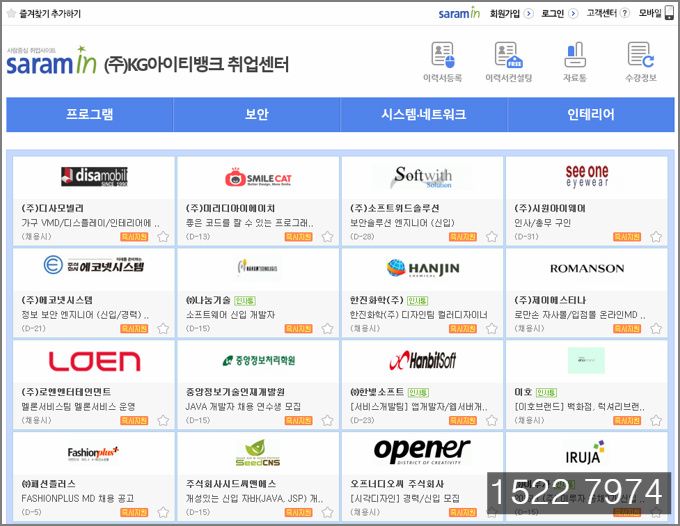The width and height of the screenshot is (680, 526).
Task: Open the 이력서등록 resume registration icon
Action: pyautogui.click(x=442, y=62)
